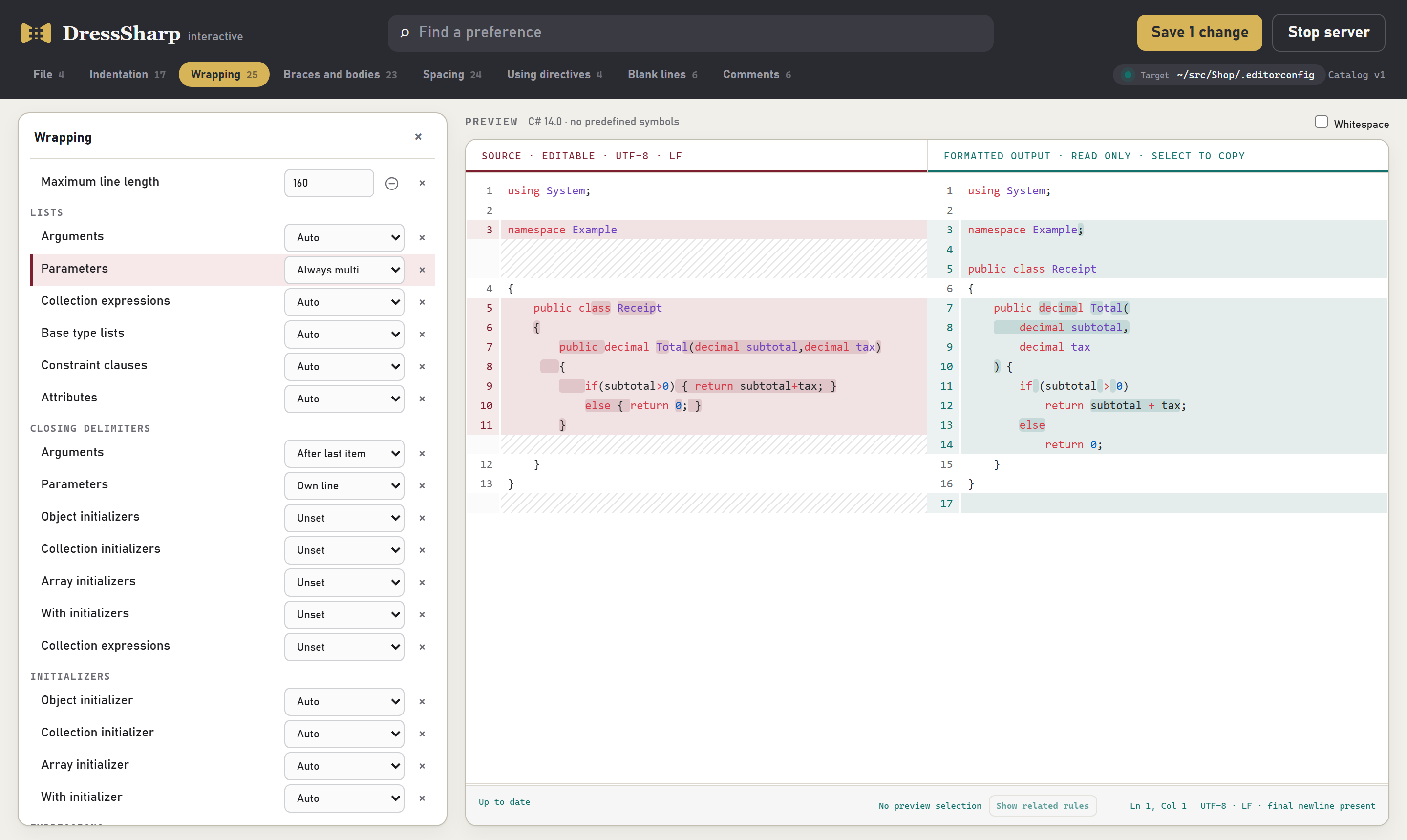Open the Parameters Own line dropdown
This screenshot has width=1407, height=840.
pos(344,485)
